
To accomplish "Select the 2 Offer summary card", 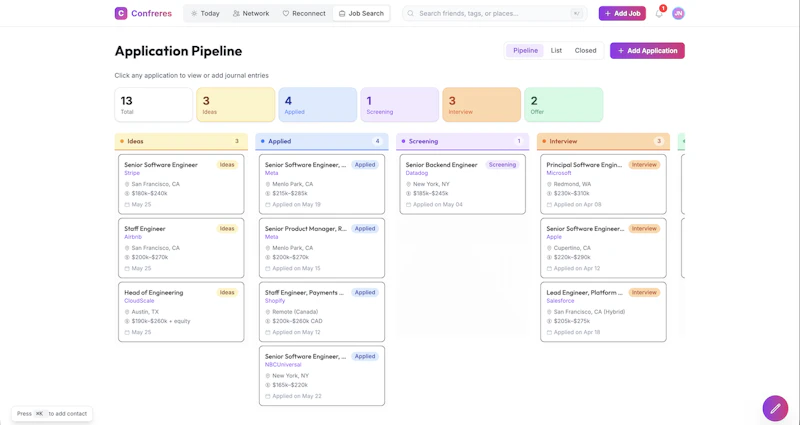I will (563, 105).
